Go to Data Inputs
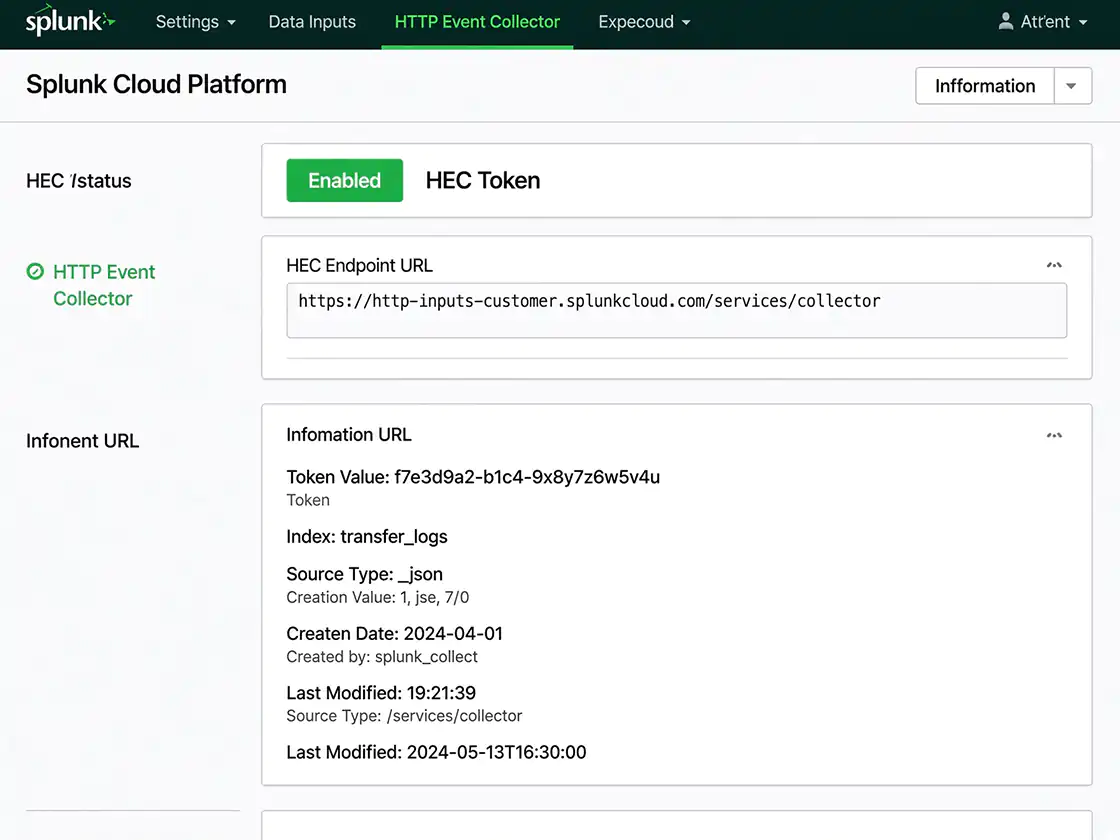The image size is (1120, 840). tap(312, 22)
